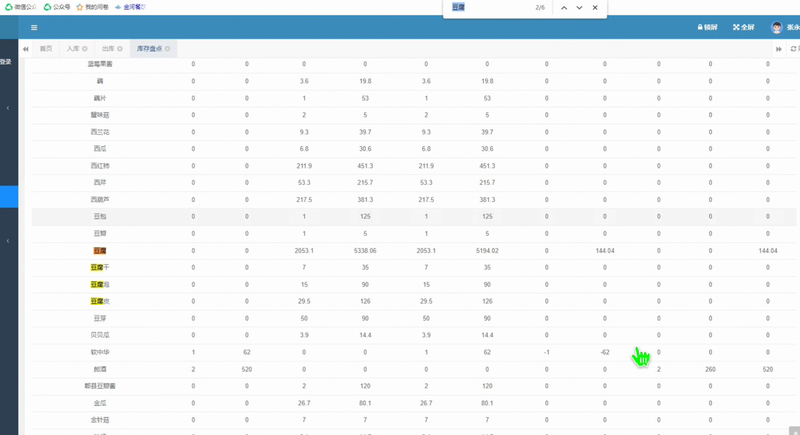Click the 西红柿 row name
Image resolution: width=800 pixels, height=435 pixels.
click(x=100, y=166)
